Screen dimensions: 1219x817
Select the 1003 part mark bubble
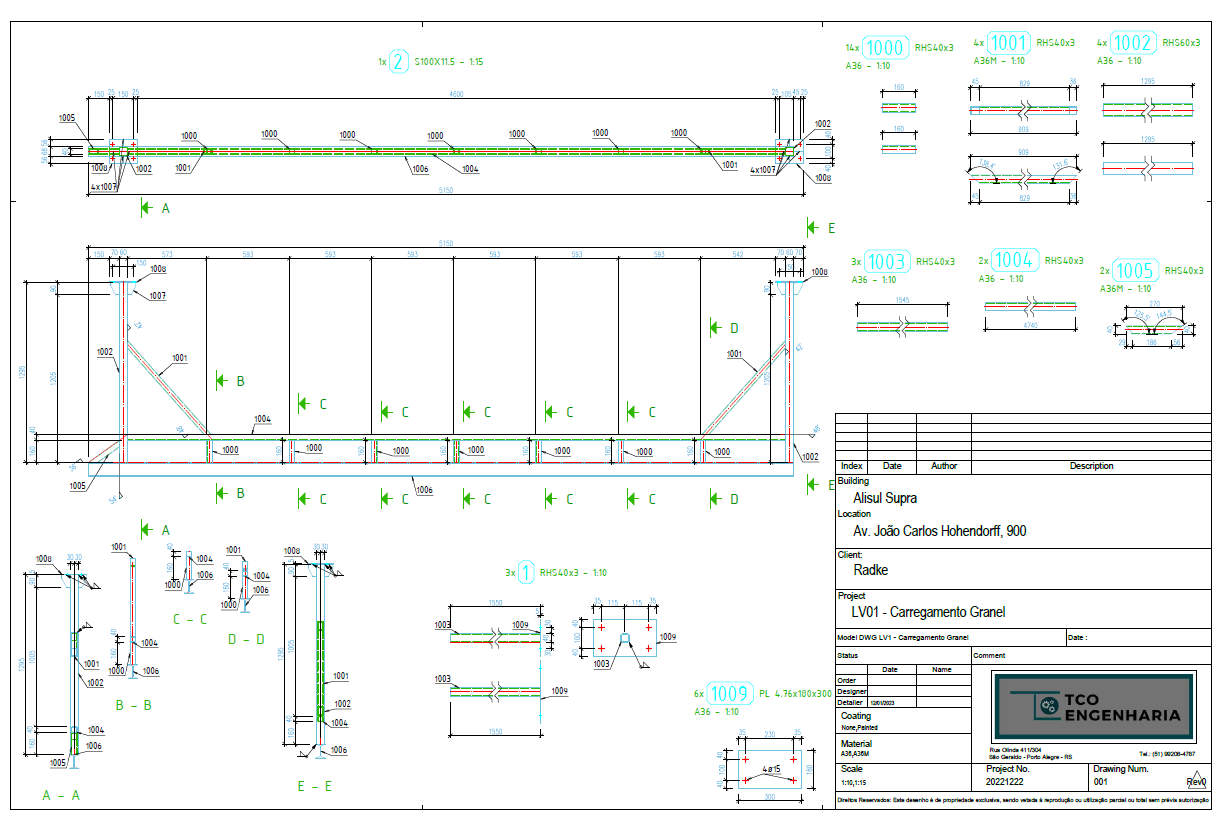pos(886,263)
